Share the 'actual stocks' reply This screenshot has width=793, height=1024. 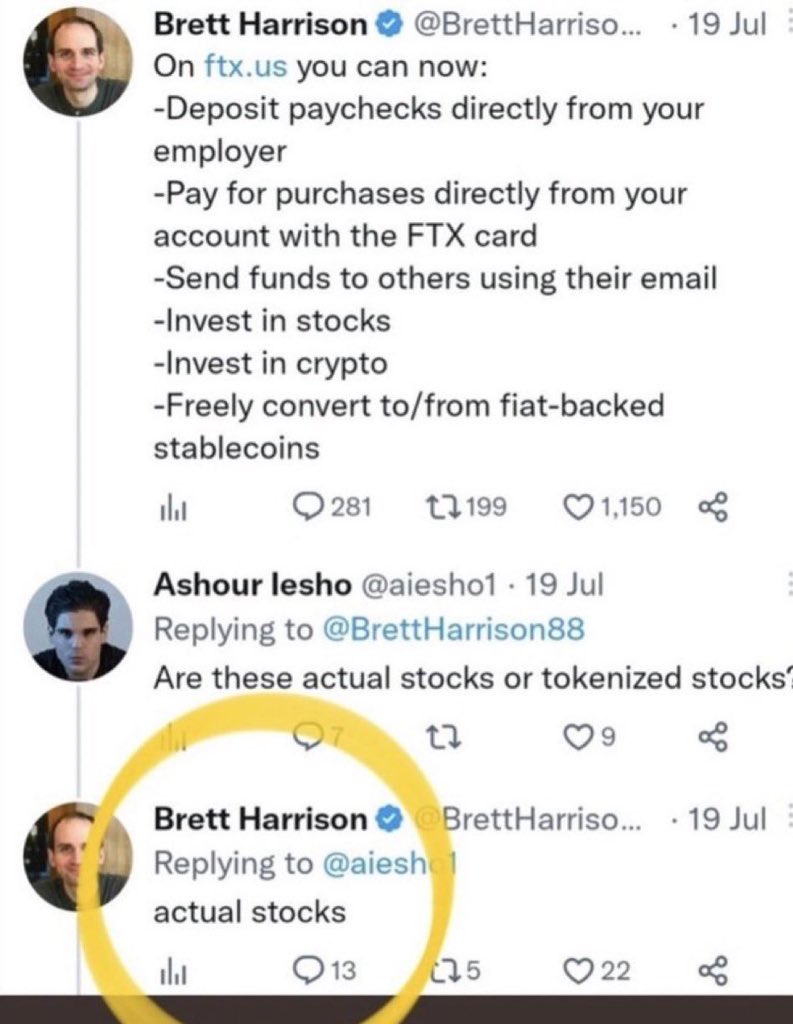coord(712,968)
